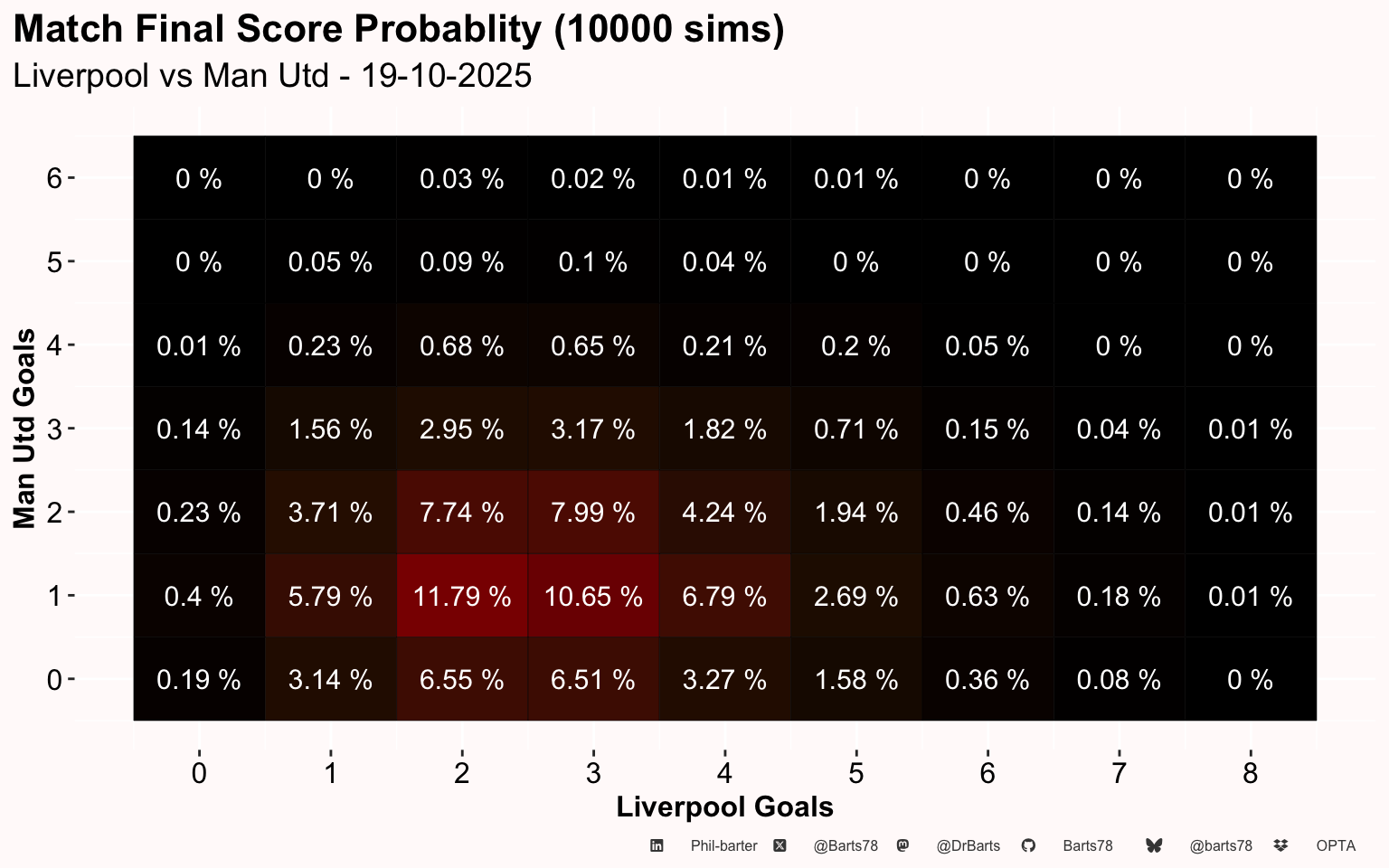Click the Phil-barter credit text

[723, 846]
